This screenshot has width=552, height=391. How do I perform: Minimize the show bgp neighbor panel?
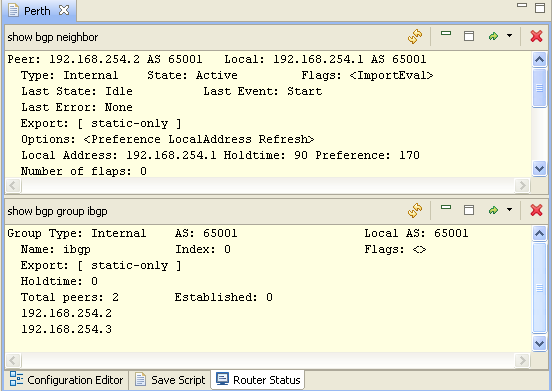[x=446, y=33]
